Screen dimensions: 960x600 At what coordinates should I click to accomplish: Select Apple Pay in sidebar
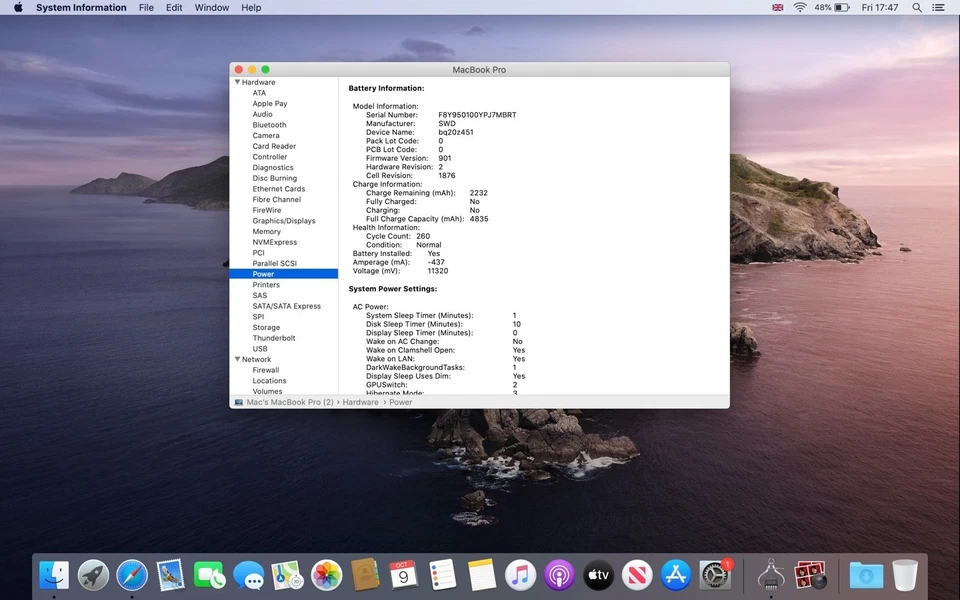[x=270, y=103]
